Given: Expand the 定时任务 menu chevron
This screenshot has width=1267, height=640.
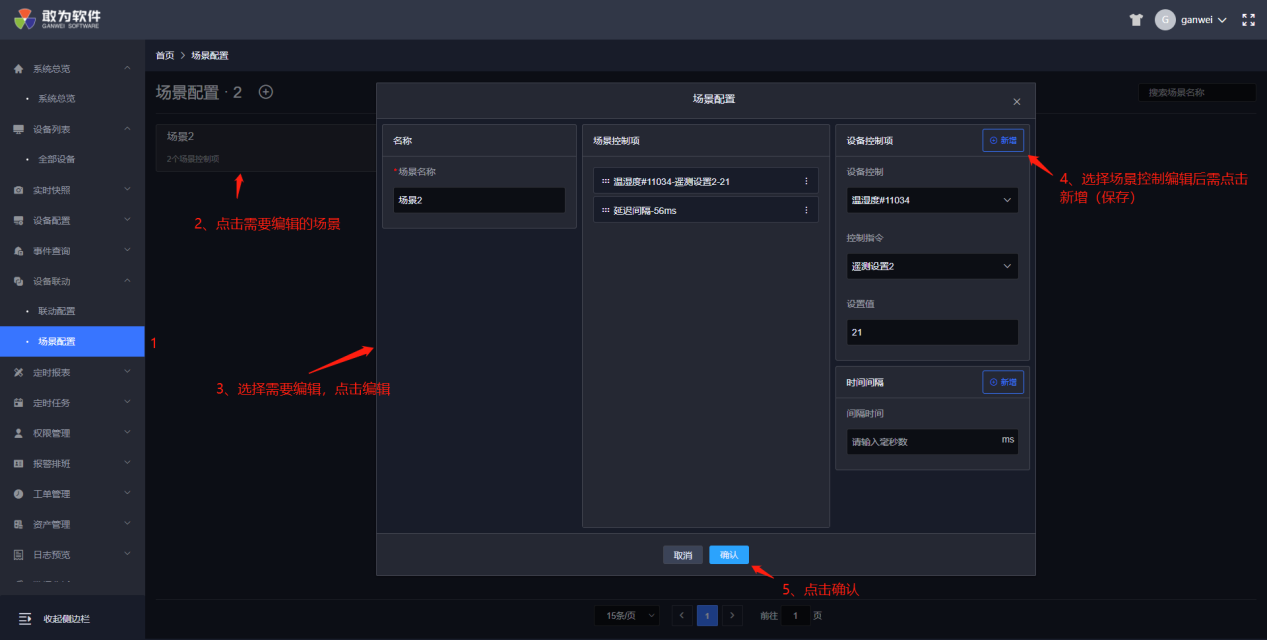Looking at the screenshot, I should coord(127,402).
